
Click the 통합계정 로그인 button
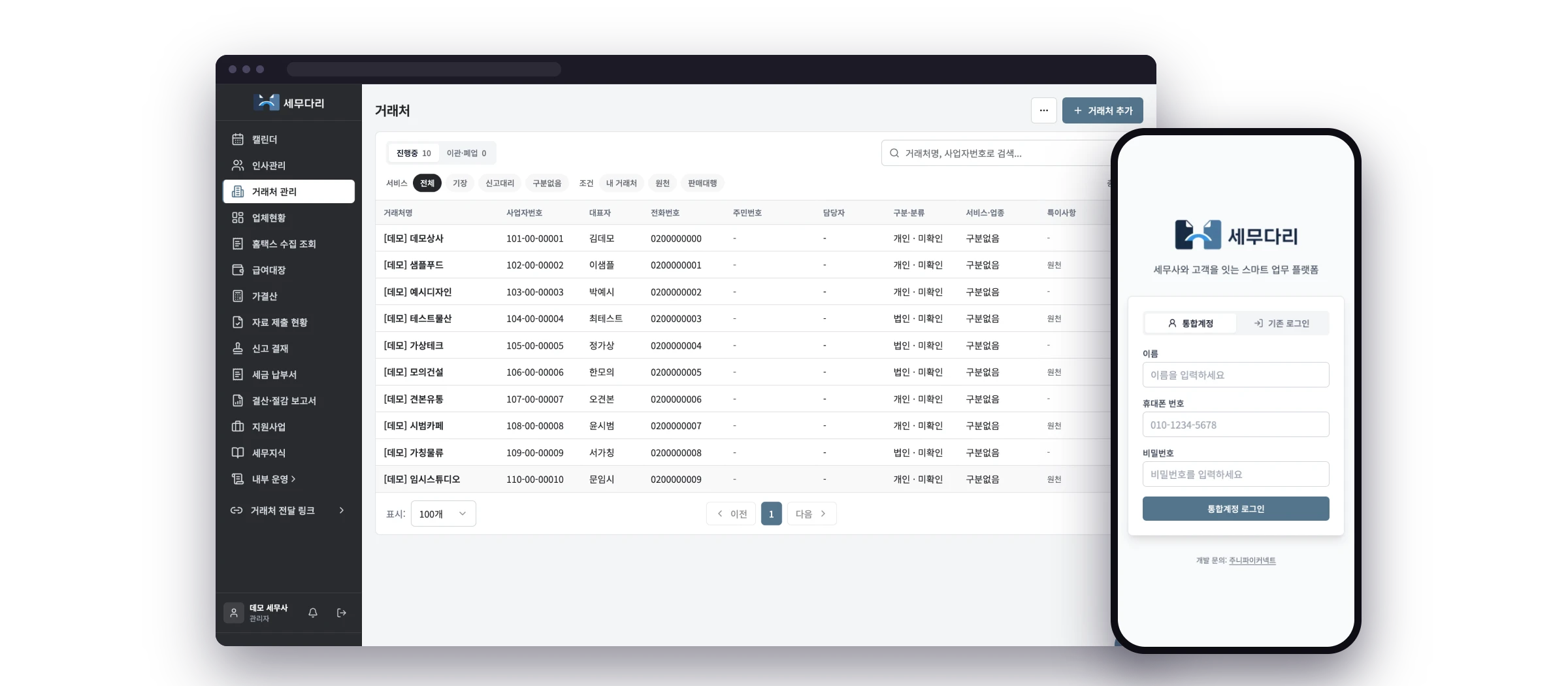point(1235,509)
